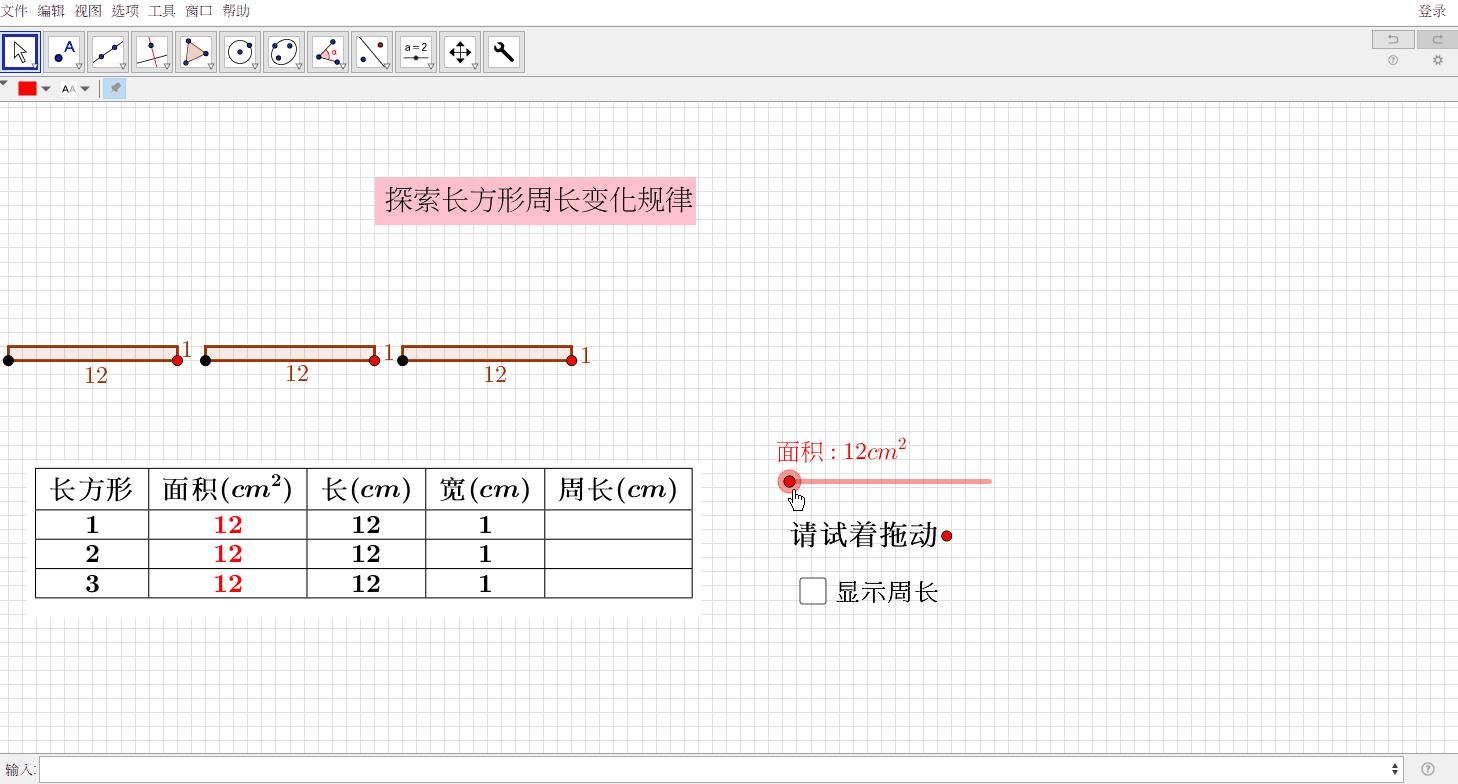Select the Slider creation tool (a=2)
This screenshot has width=1458, height=784.
[x=416, y=51]
